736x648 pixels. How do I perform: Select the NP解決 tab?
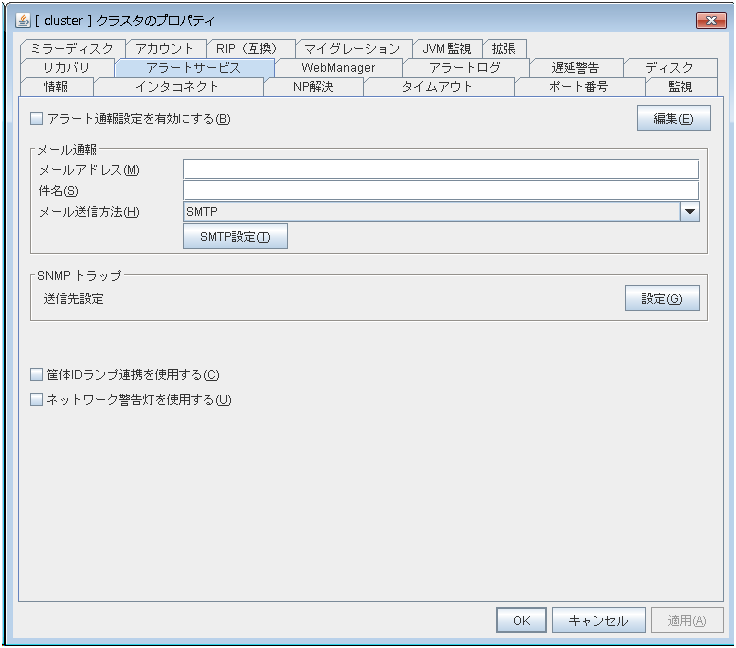click(312, 87)
